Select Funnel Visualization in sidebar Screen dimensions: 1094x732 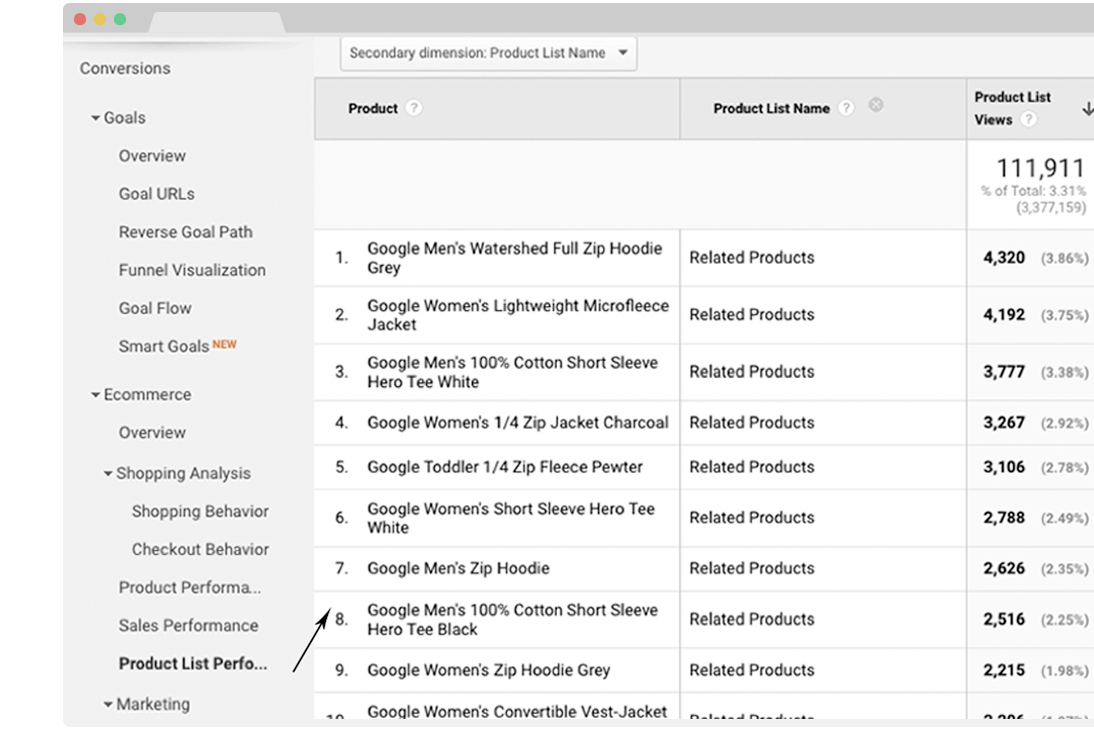point(192,270)
